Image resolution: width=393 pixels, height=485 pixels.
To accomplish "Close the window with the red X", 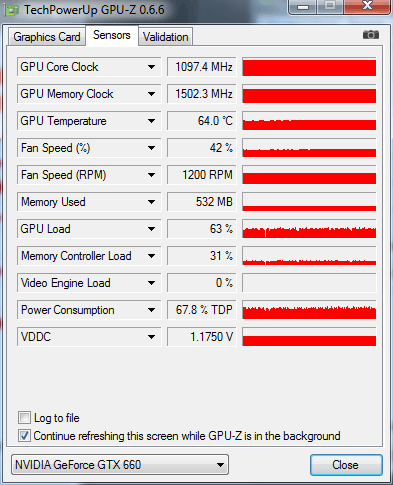I will pyautogui.click(x=367, y=7).
